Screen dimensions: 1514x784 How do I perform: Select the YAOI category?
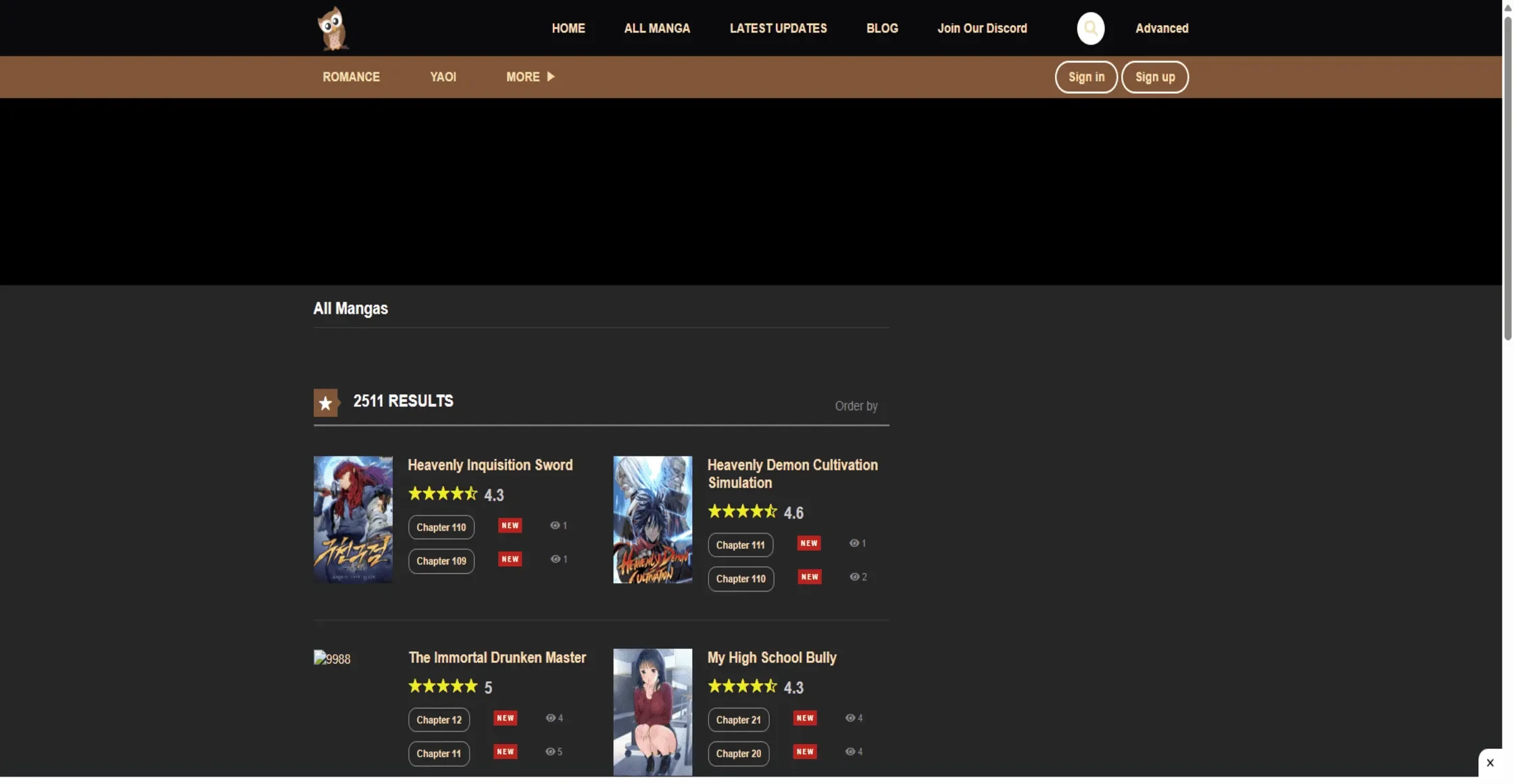click(443, 76)
